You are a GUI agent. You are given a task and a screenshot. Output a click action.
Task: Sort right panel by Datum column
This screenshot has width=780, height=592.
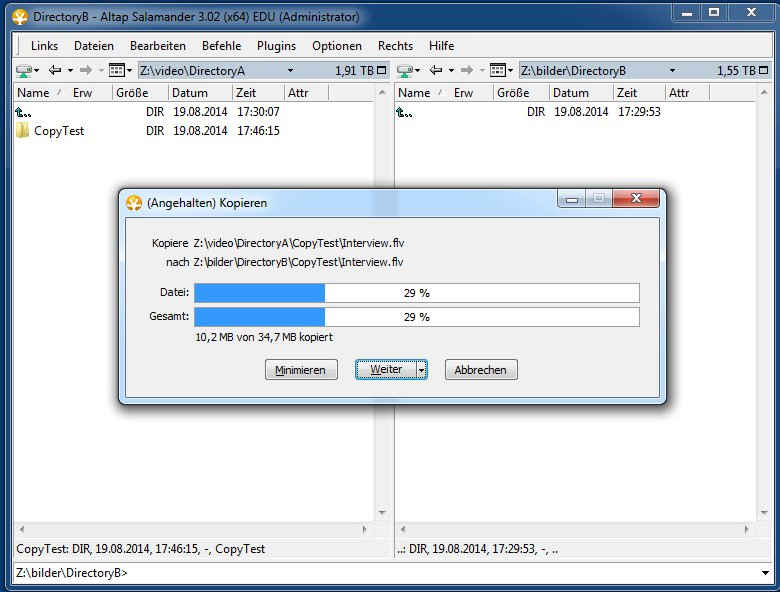point(581,93)
